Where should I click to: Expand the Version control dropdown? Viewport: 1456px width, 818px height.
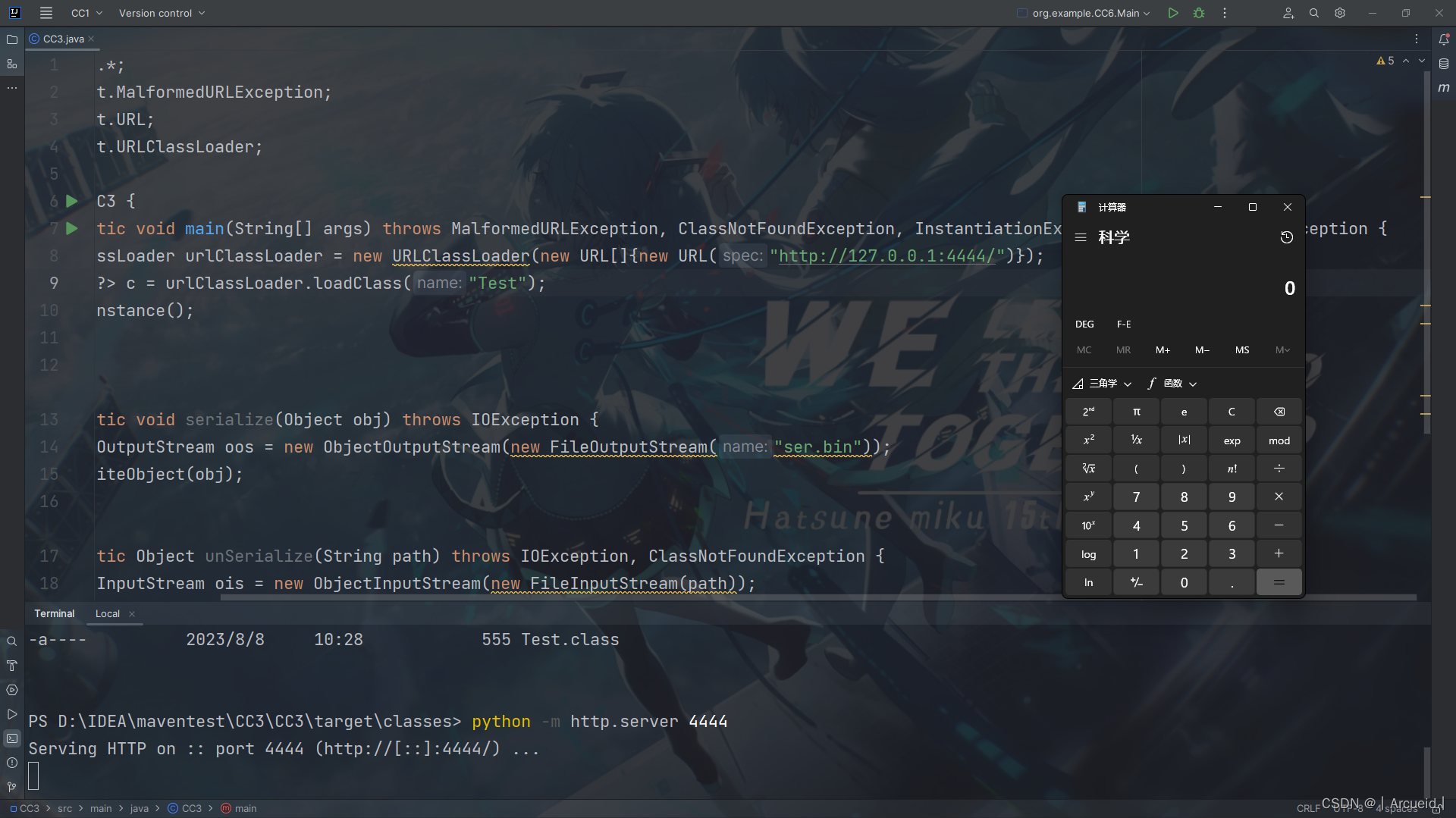(162, 13)
